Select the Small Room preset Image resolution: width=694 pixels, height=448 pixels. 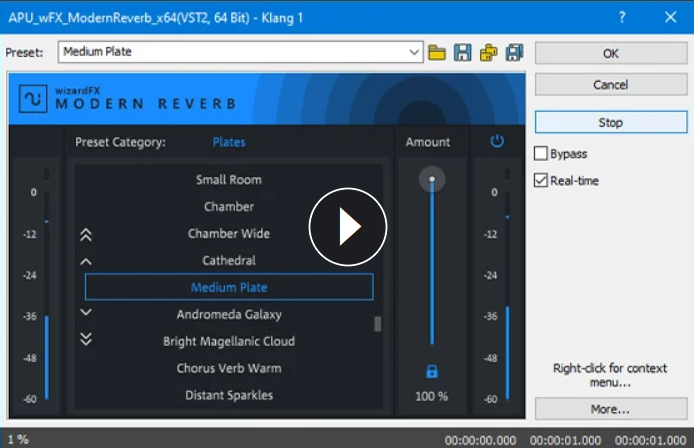tap(229, 180)
